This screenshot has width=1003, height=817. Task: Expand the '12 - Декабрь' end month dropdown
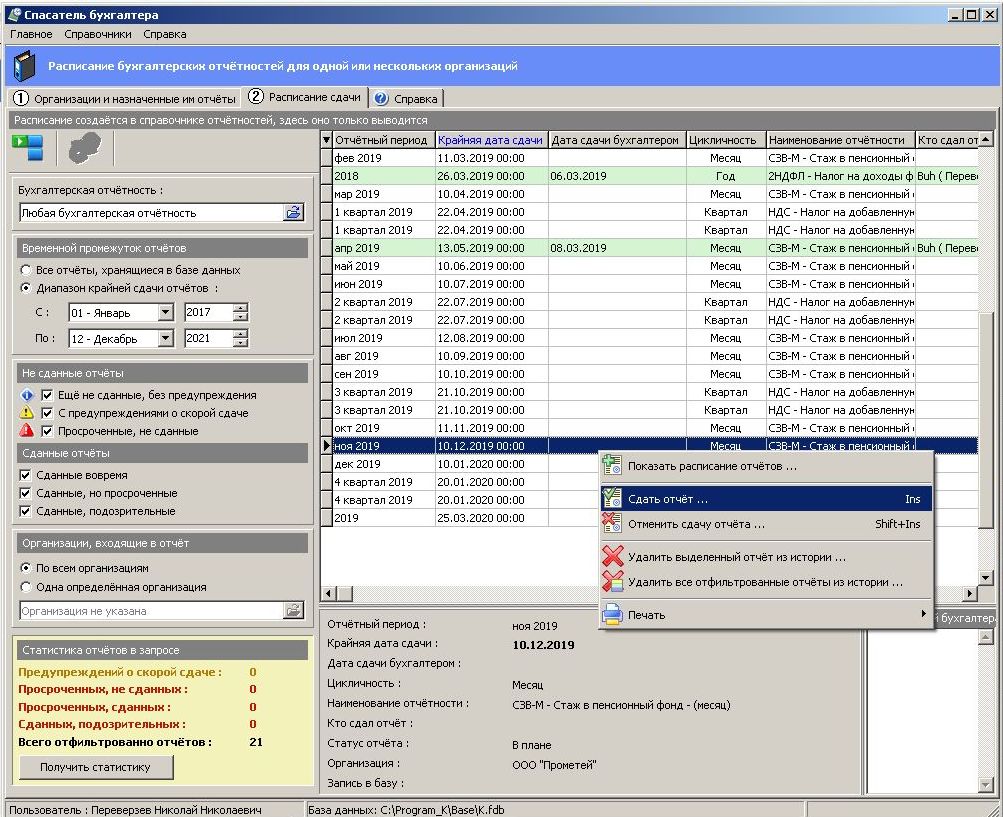tap(165, 339)
